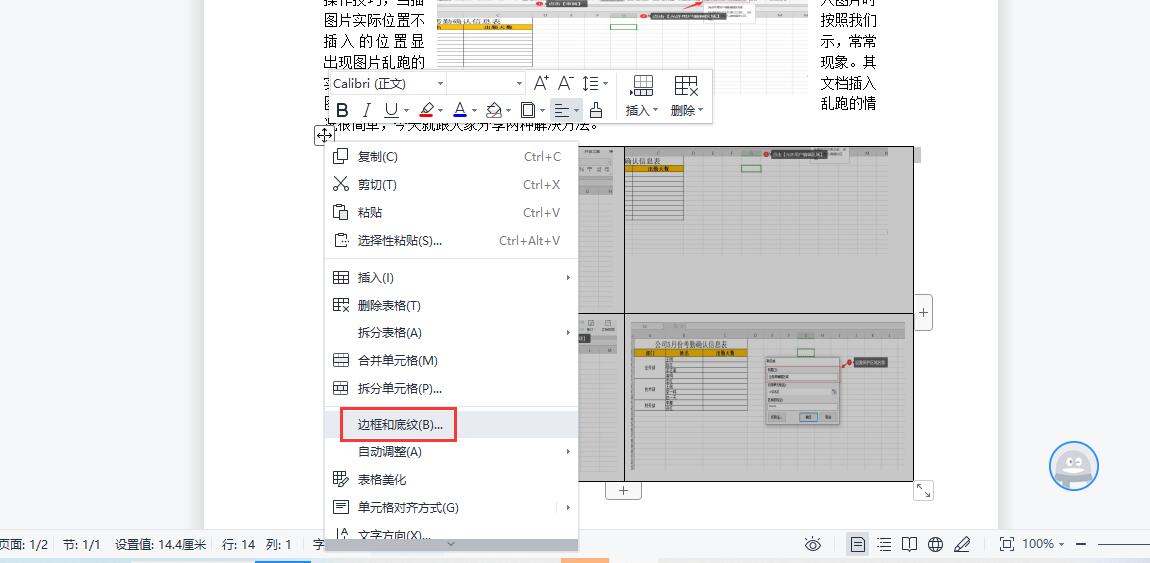Select 表格美化 menu entry
The height and width of the screenshot is (563, 1150).
pyautogui.click(x=451, y=480)
